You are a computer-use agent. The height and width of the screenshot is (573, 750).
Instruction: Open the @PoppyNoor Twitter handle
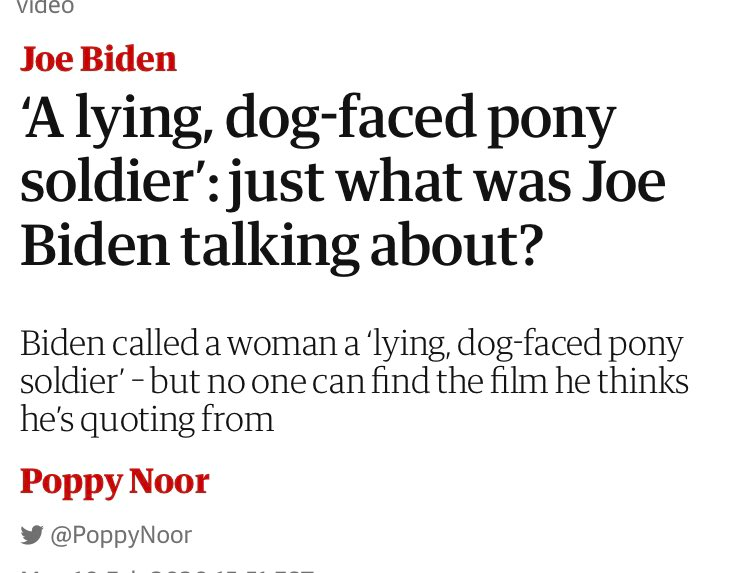[121, 535]
